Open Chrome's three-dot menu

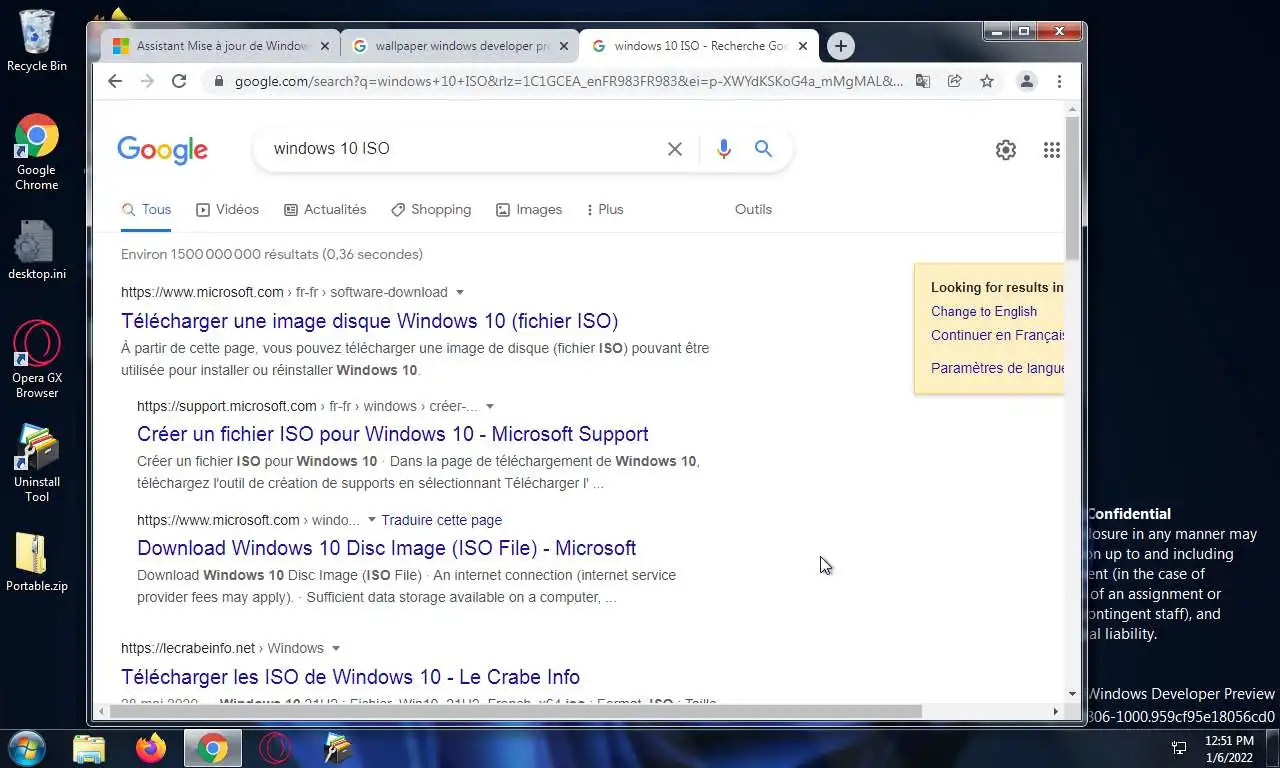tap(1059, 81)
